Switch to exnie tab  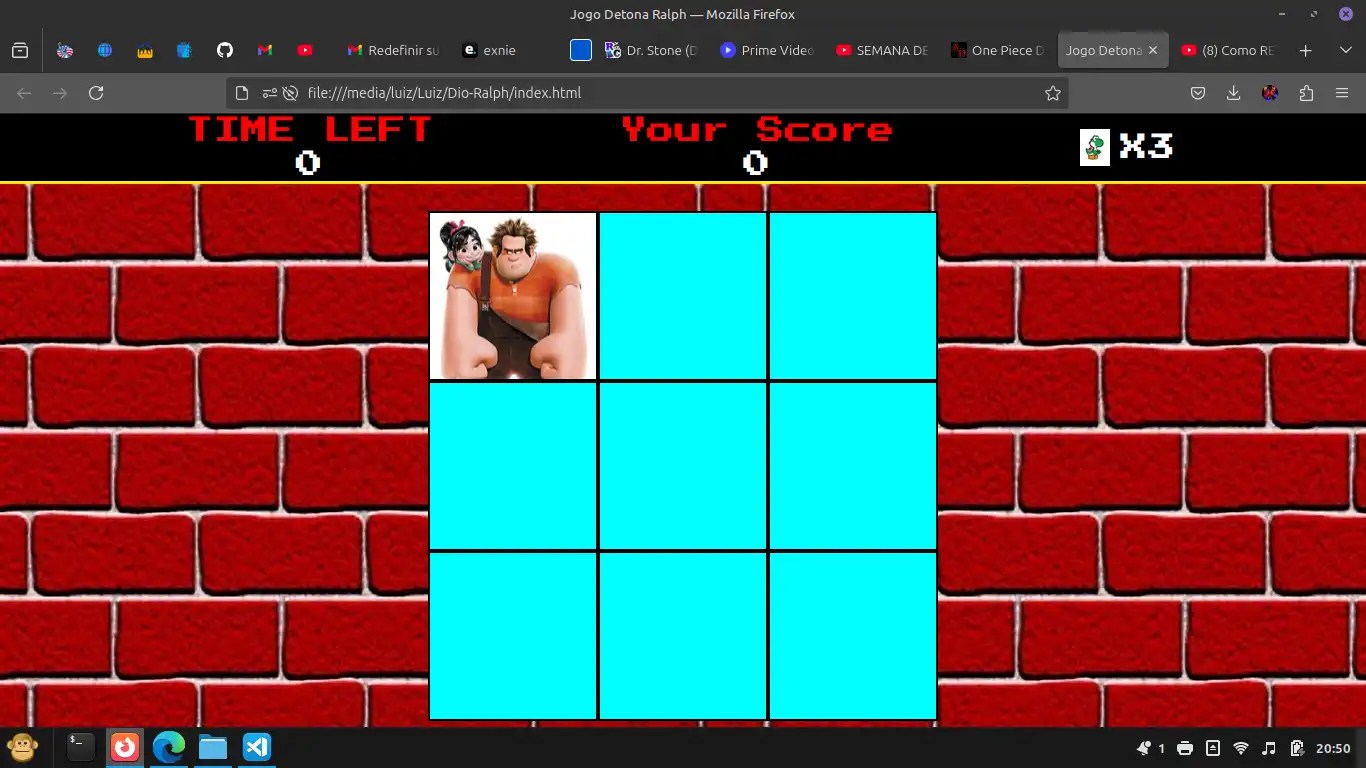click(508, 50)
